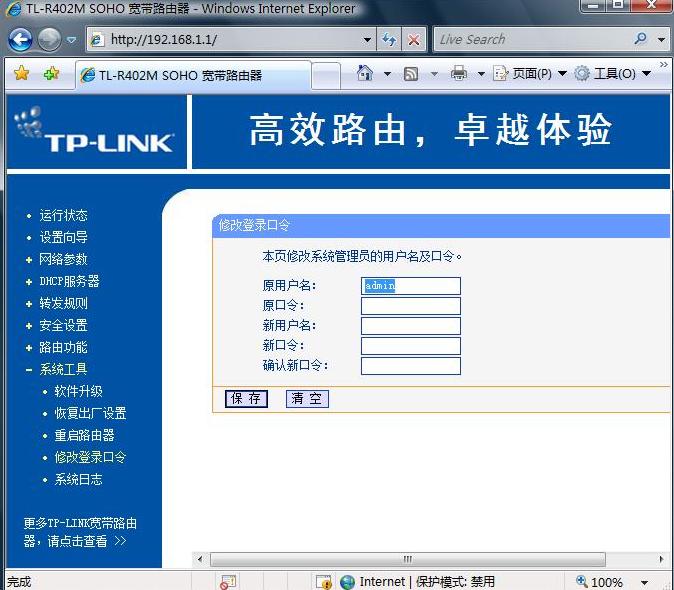
Task: Open 软件升级 submenu item
Action: tap(79, 391)
